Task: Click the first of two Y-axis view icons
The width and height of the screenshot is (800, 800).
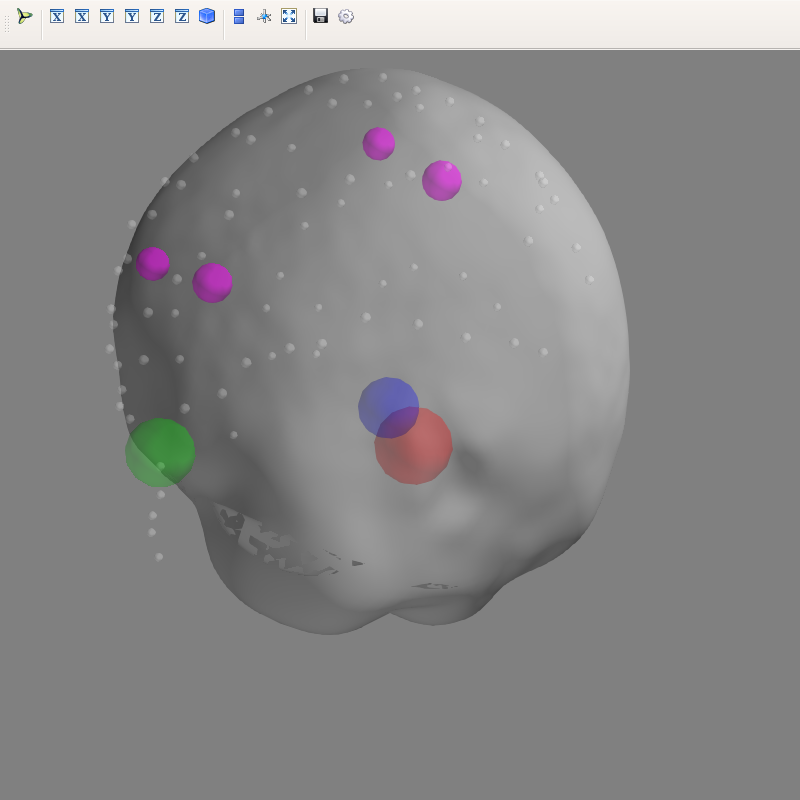Action: pos(107,16)
